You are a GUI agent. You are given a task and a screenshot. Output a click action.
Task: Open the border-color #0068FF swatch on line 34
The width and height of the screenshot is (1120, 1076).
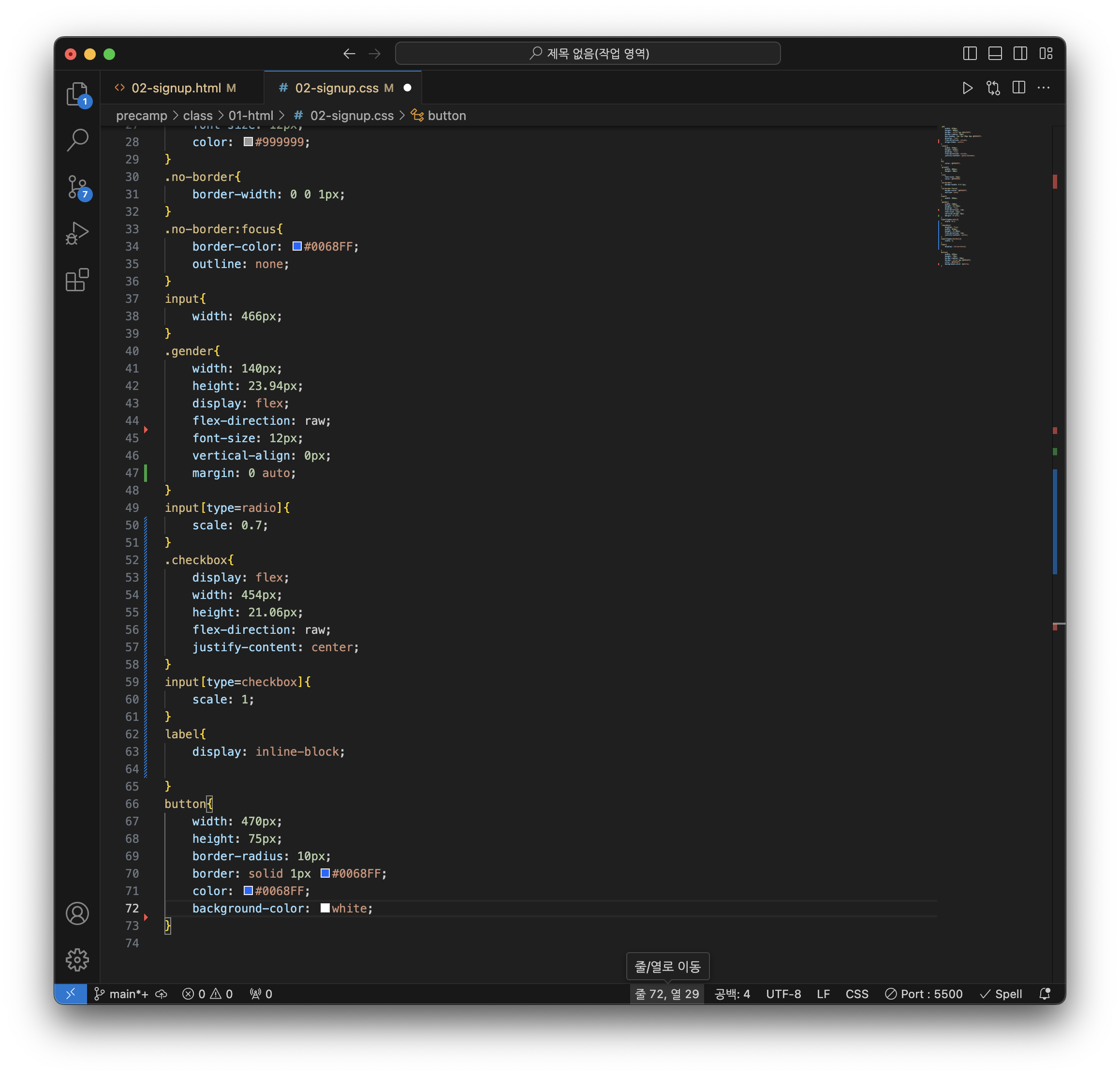click(x=297, y=246)
